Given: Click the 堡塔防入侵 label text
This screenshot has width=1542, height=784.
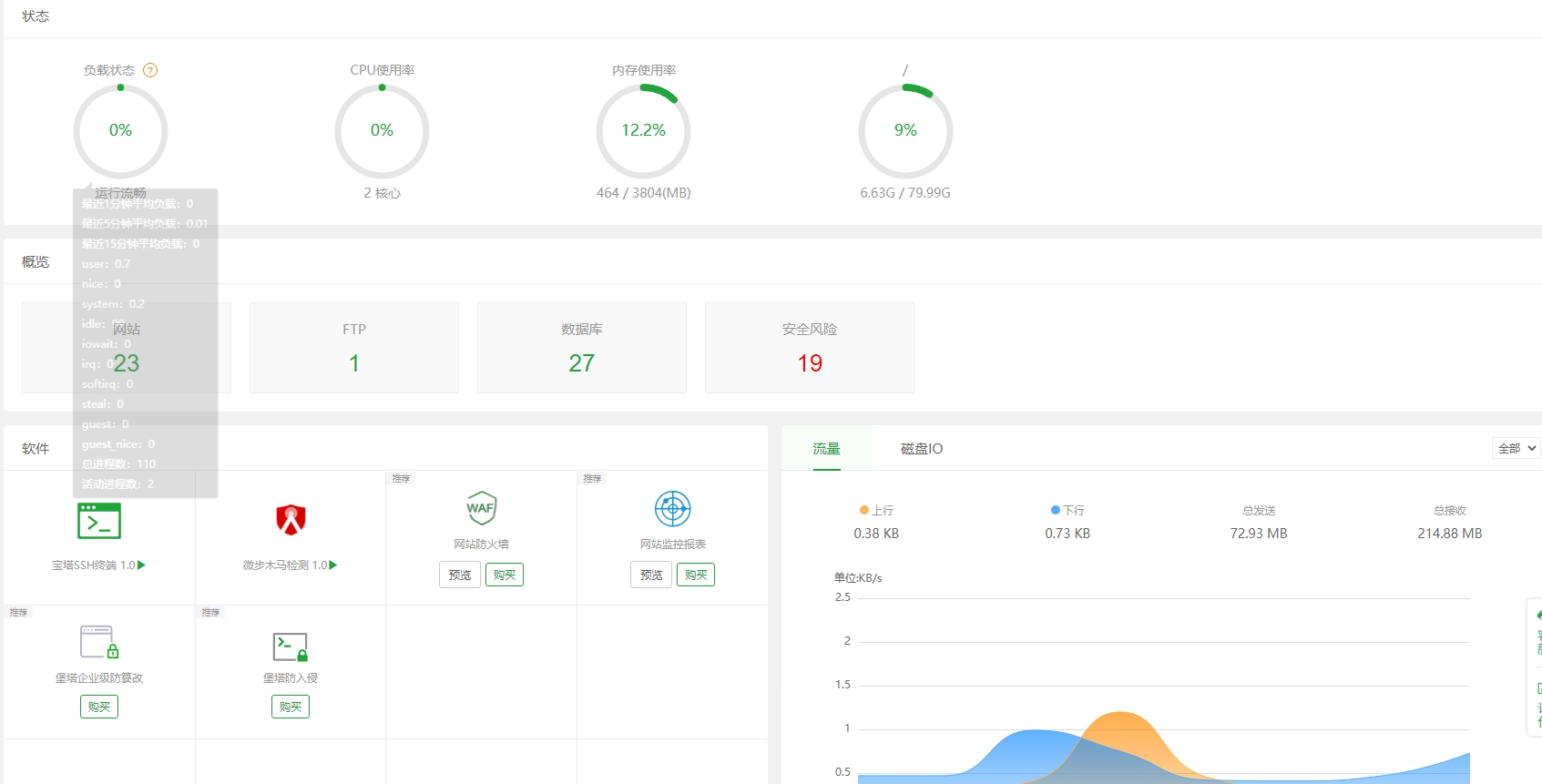Looking at the screenshot, I should (291, 678).
